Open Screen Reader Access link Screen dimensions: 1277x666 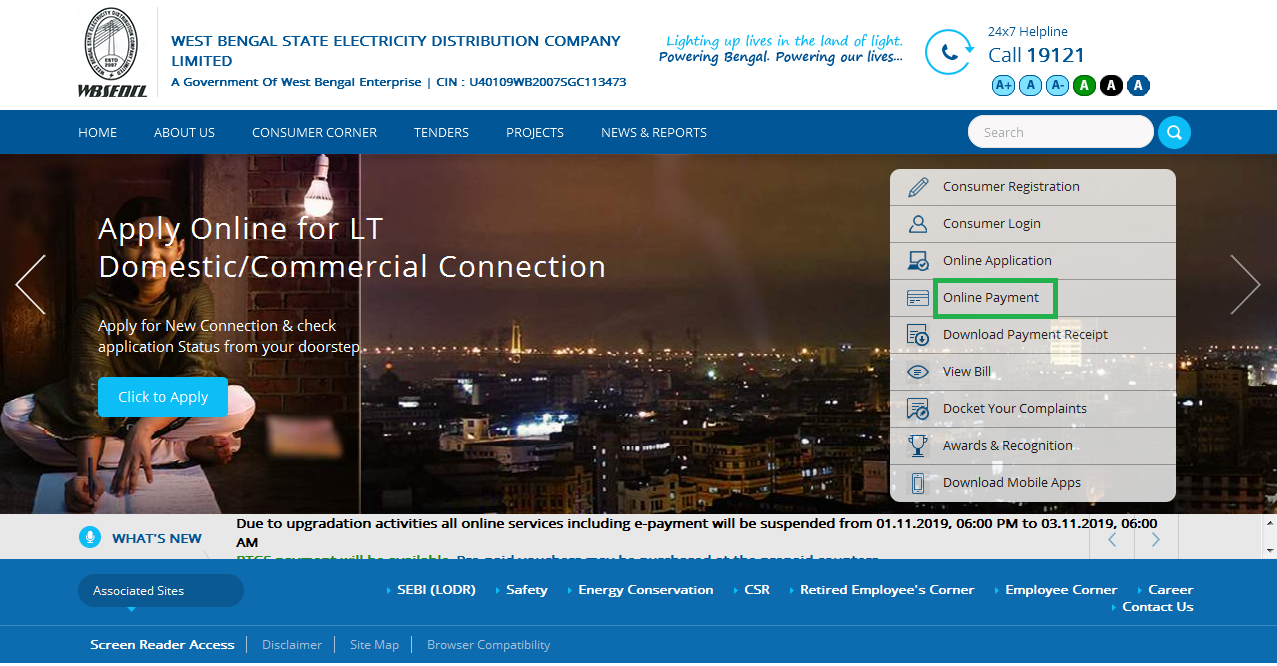coord(162,645)
